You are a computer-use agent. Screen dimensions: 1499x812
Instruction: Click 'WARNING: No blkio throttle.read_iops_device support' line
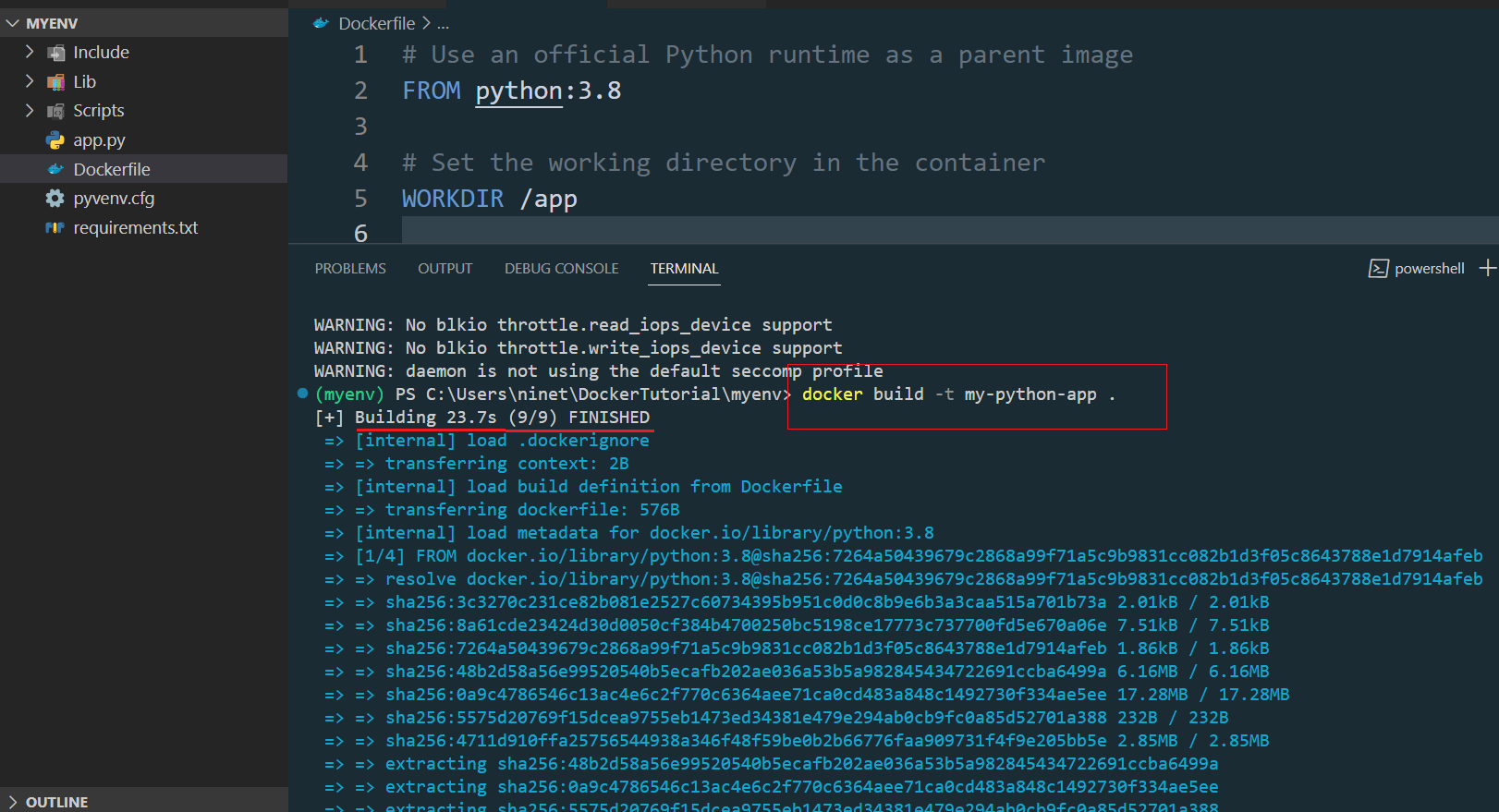(x=573, y=325)
